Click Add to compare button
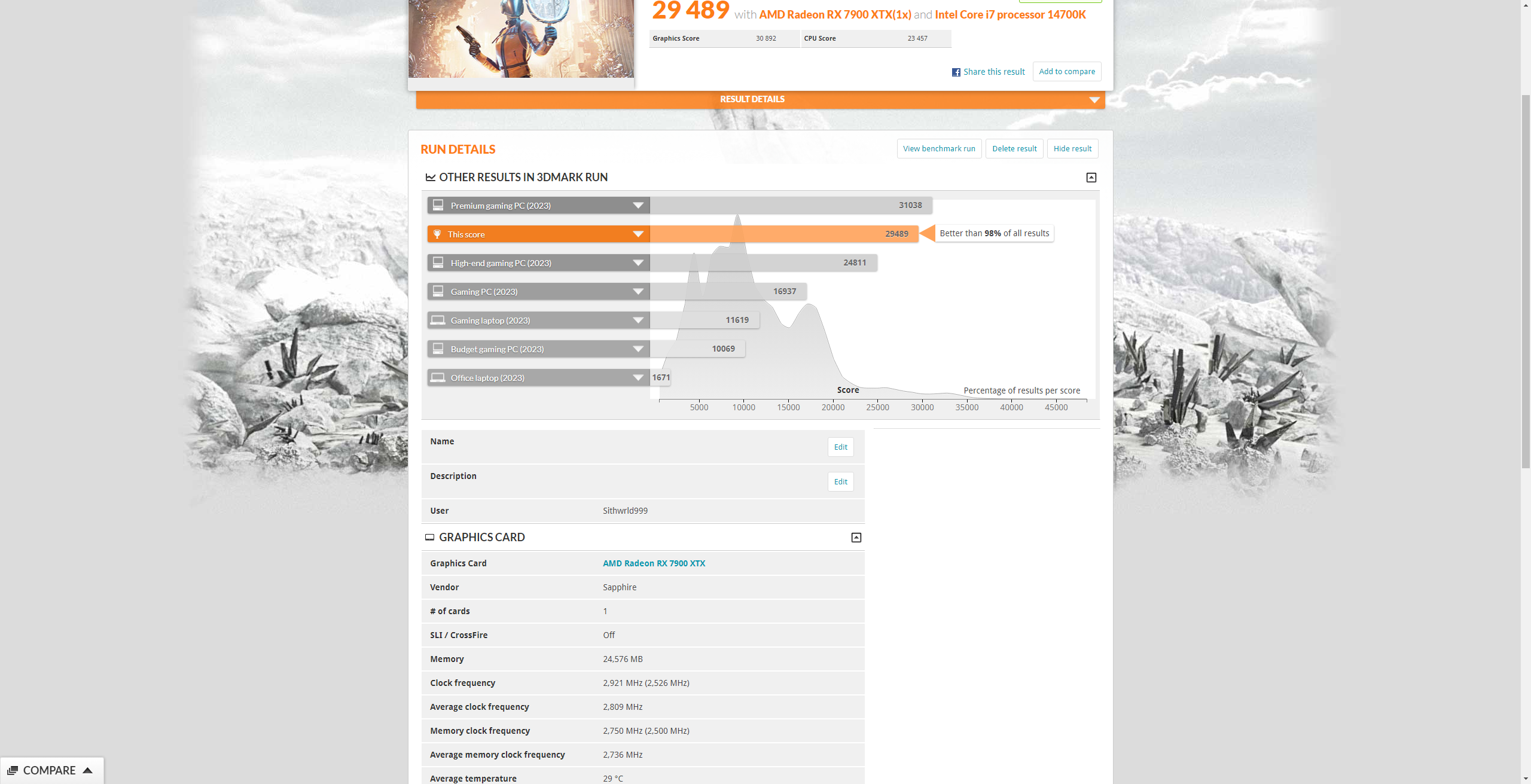 [1067, 72]
